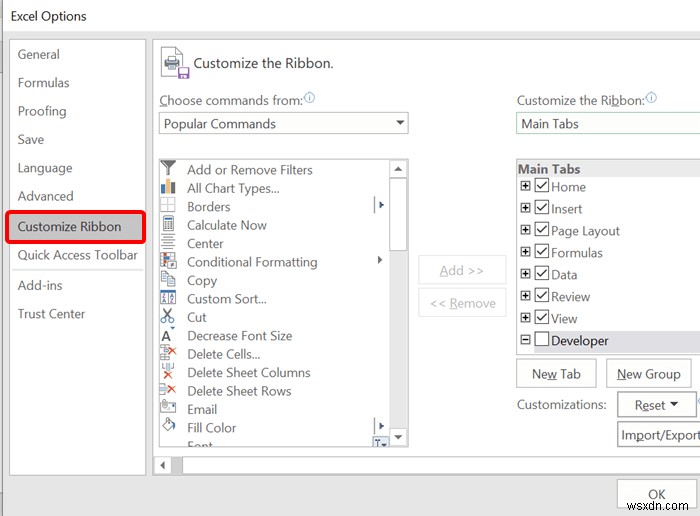The height and width of the screenshot is (516, 700).
Task: Expand the Review tab tree node
Action: point(525,295)
